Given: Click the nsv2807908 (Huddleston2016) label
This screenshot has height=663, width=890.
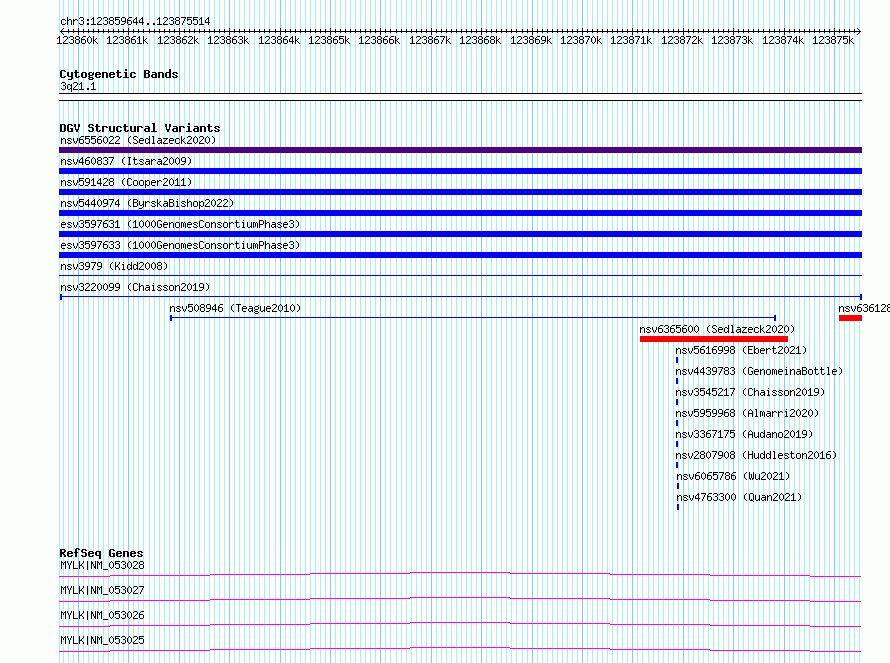Looking at the screenshot, I should (x=756, y=455).
